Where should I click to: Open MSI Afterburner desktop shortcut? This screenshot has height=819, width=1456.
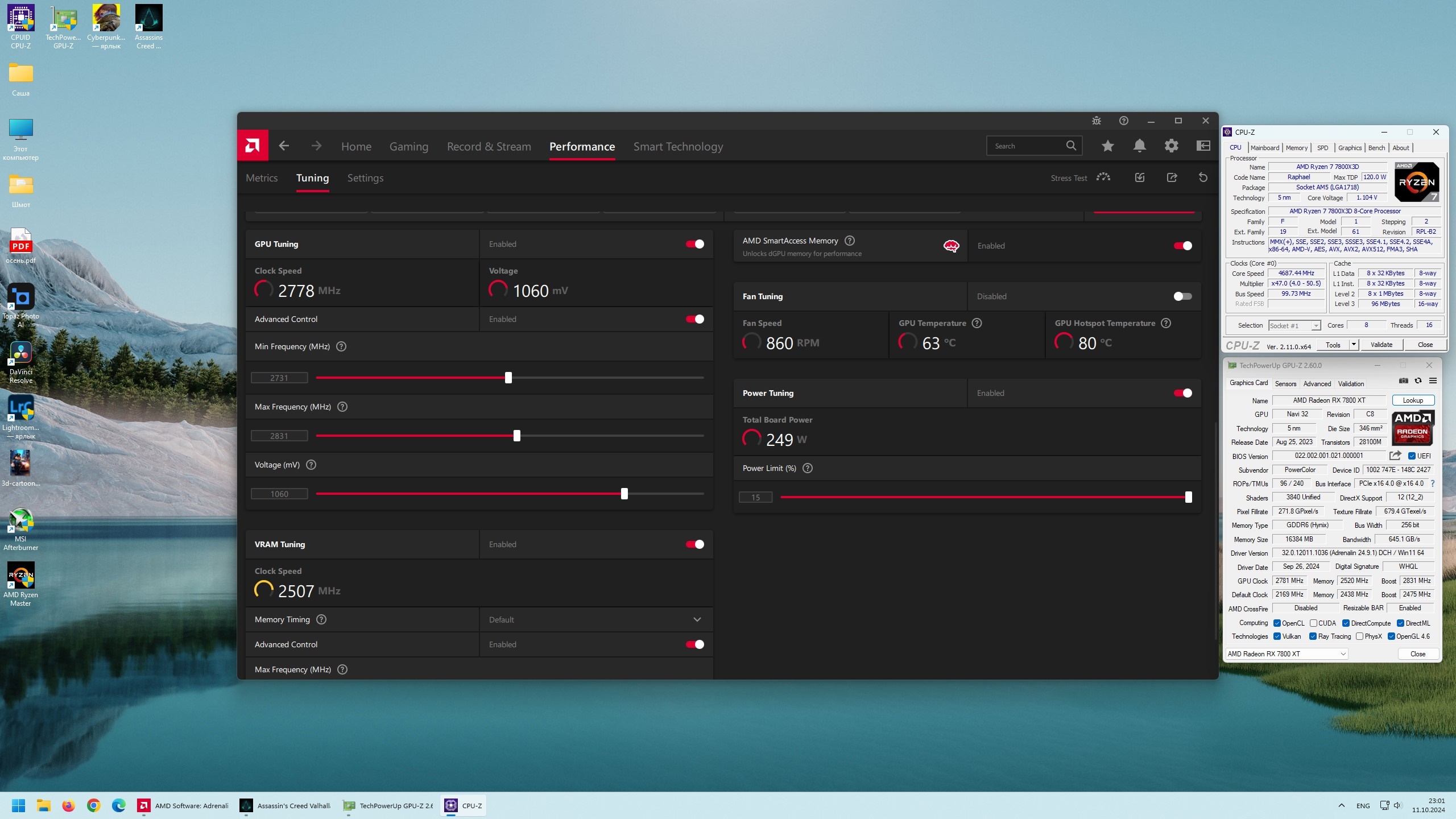(20, 529)
